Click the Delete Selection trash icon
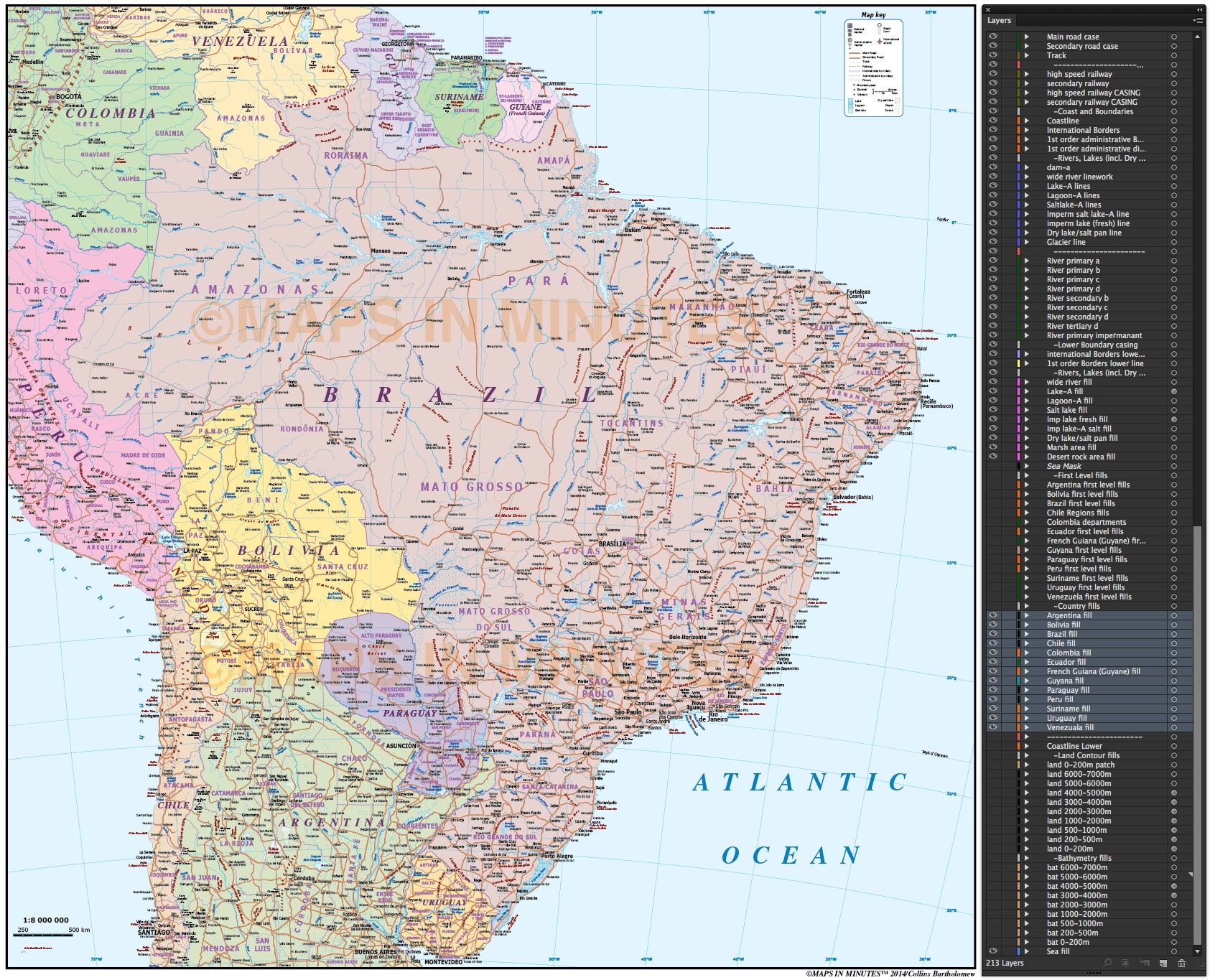The width and height of the screenshot is (1210, 980). pos(1181,963)
